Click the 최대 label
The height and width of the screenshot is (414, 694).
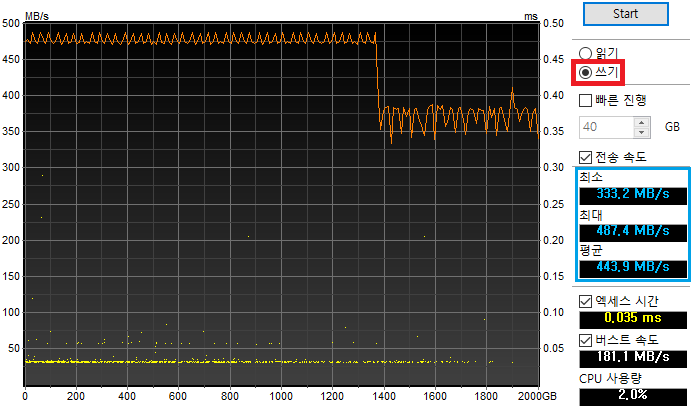(591, 215)
